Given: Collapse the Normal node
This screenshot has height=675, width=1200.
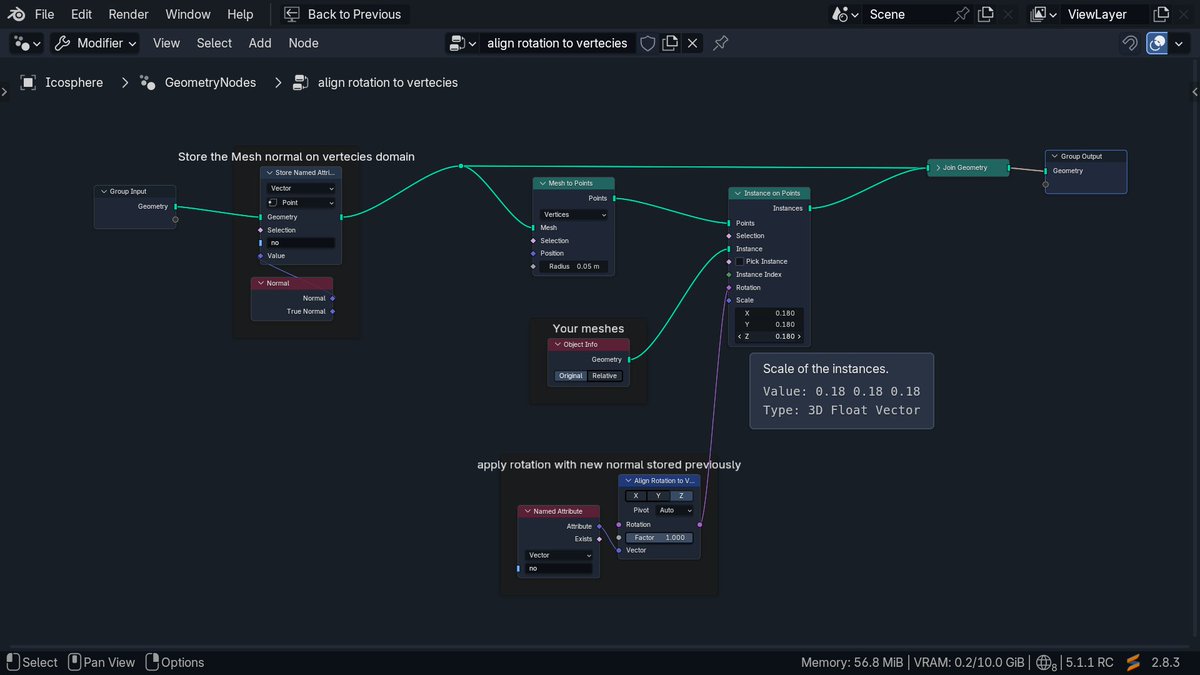Looking at the screenshot, I should 259,283.
